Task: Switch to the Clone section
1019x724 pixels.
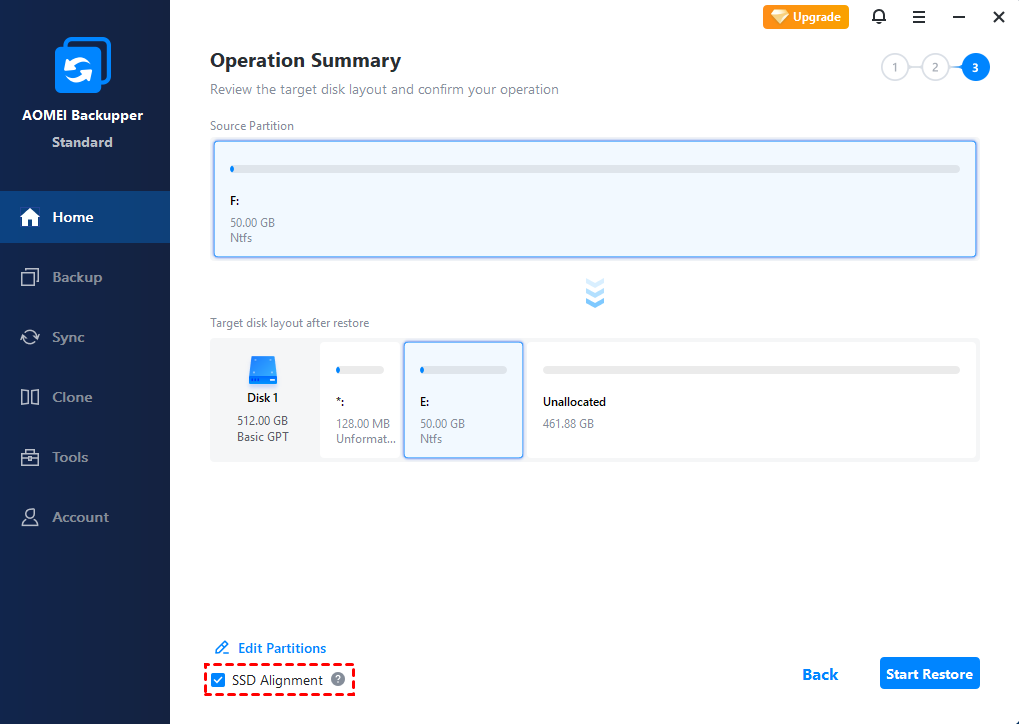Action: tap(72, 397)
